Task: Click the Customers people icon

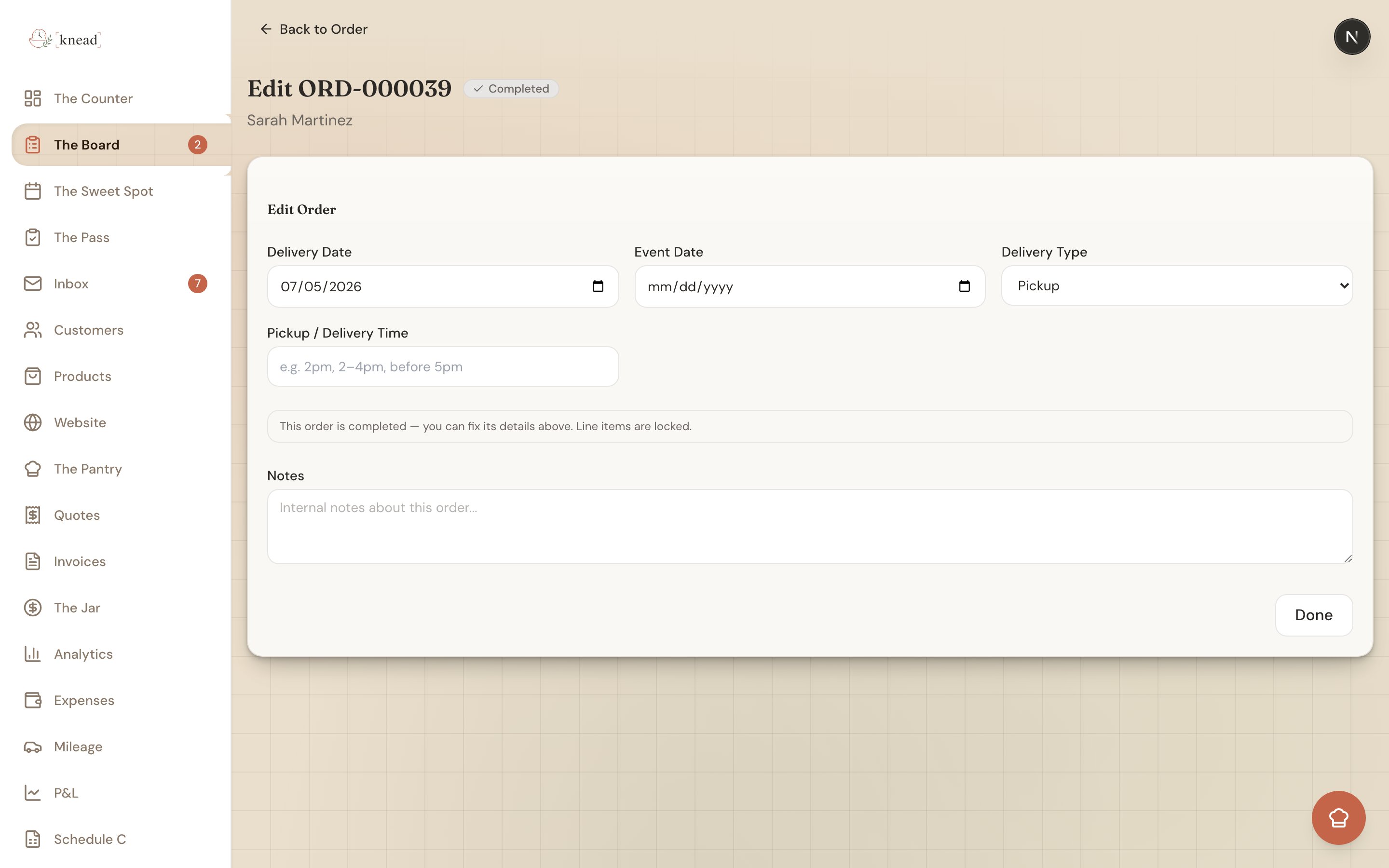Action: point(33,330)
